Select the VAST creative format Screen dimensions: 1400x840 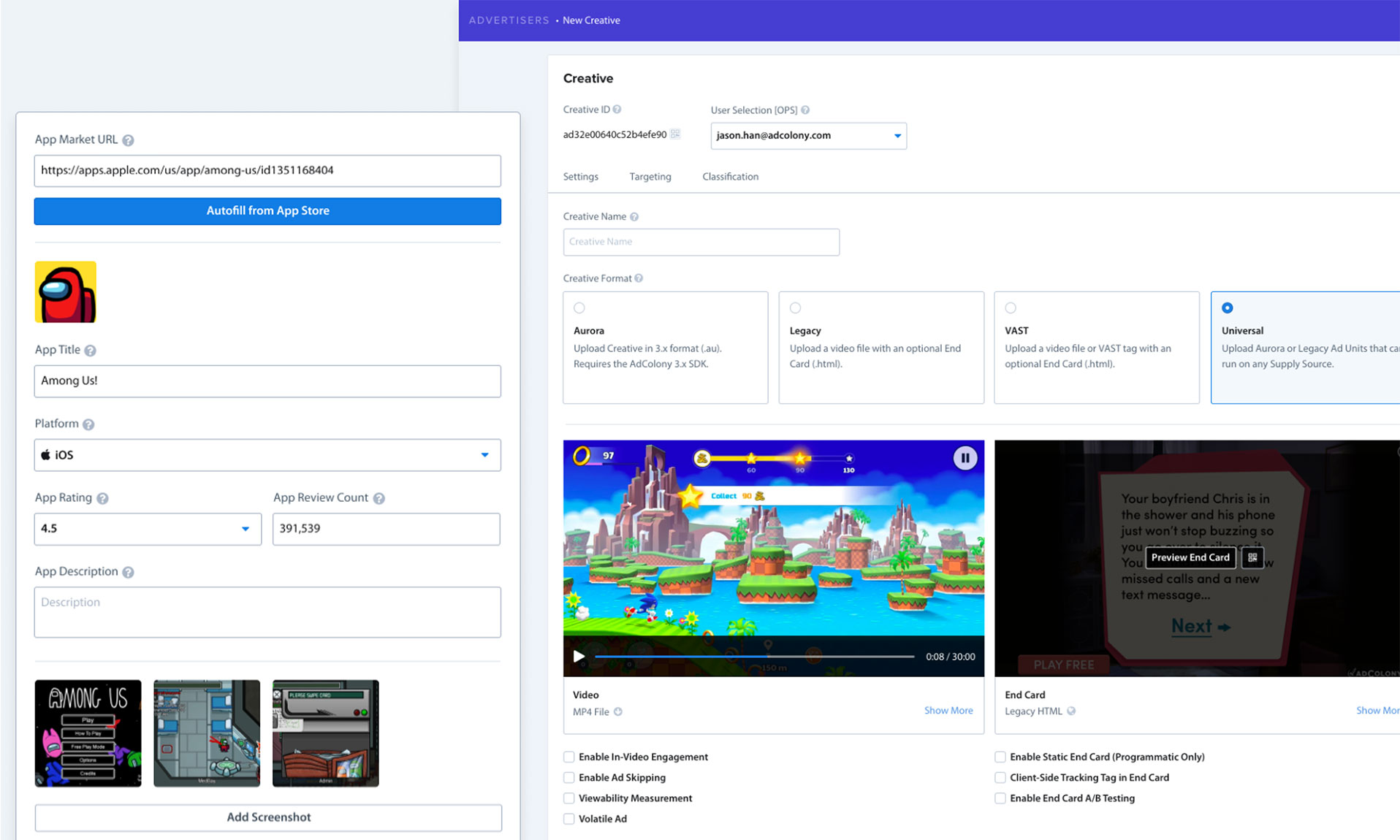point(1011,308)
